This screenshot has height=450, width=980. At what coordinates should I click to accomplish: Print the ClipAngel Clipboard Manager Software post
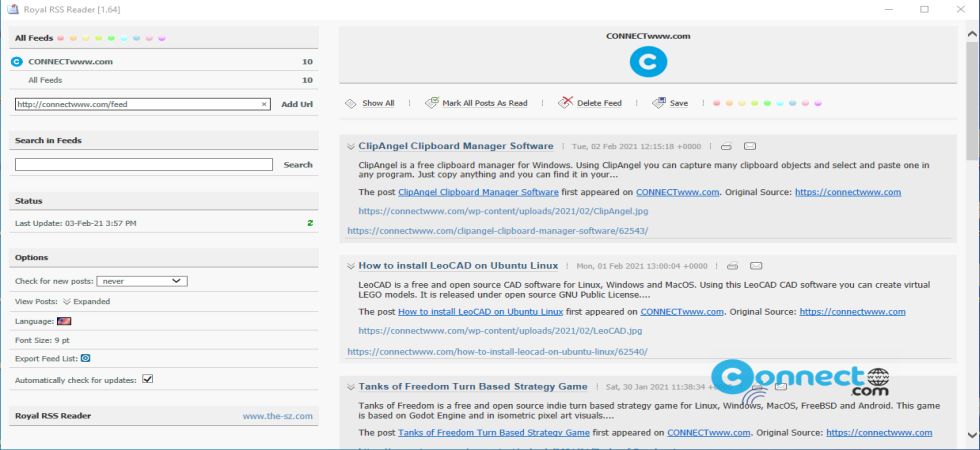click(726, 147)
